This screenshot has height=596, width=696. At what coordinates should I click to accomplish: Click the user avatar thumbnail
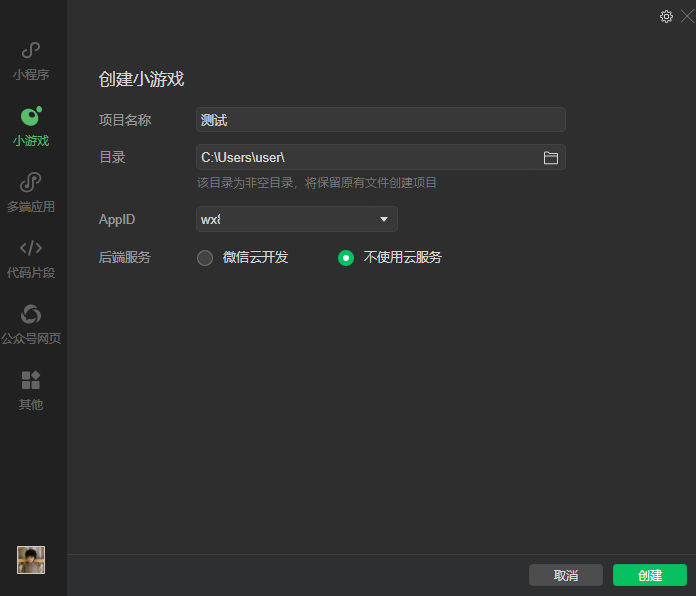click(31, 560)
